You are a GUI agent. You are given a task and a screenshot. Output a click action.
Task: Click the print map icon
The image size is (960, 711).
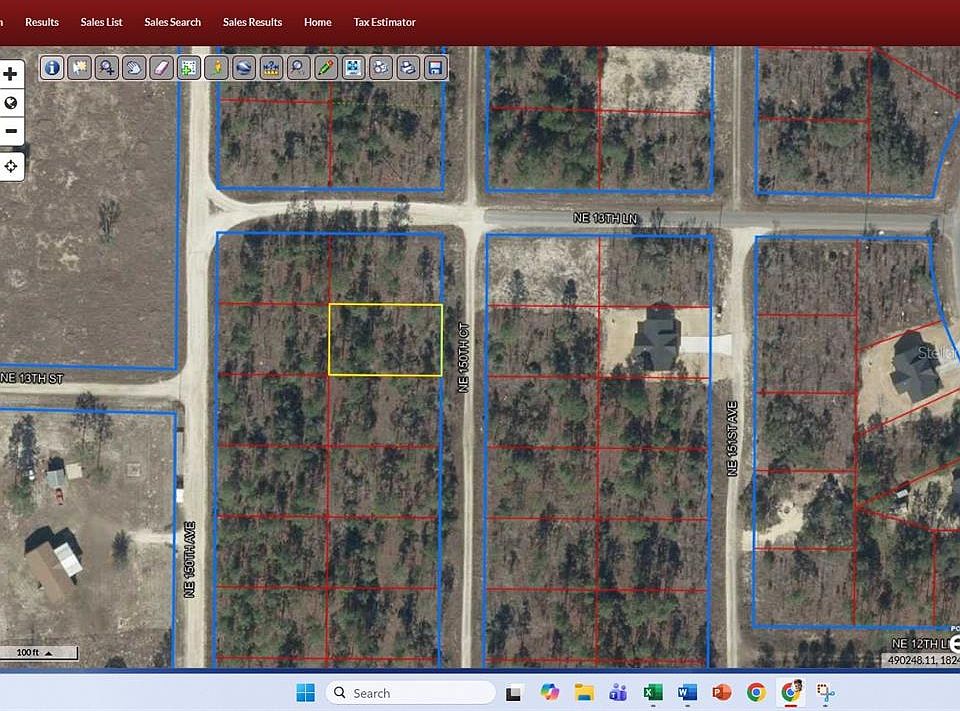click(408, 67)
